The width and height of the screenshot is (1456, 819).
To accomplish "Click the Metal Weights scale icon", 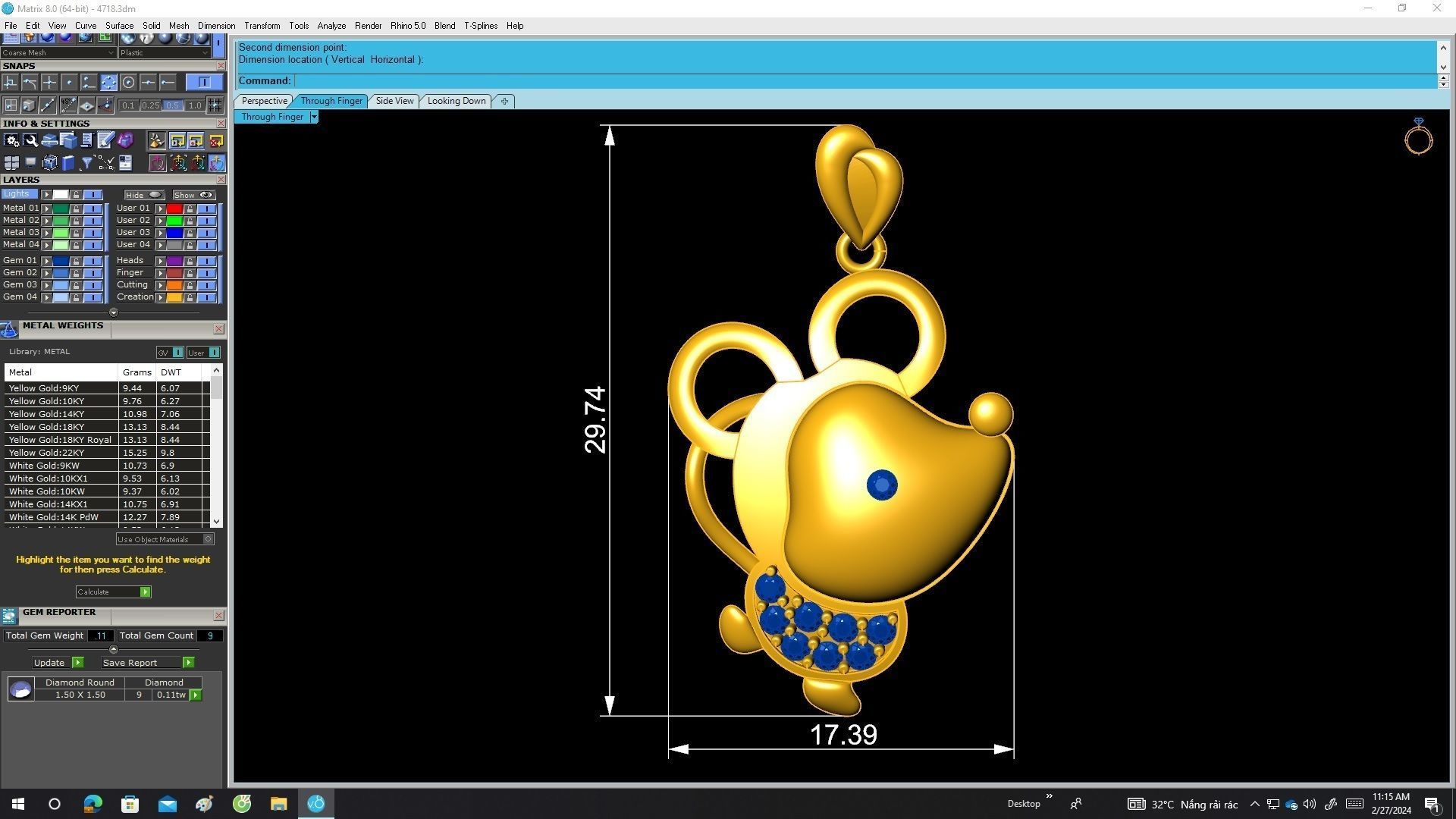I will [9, 328].
